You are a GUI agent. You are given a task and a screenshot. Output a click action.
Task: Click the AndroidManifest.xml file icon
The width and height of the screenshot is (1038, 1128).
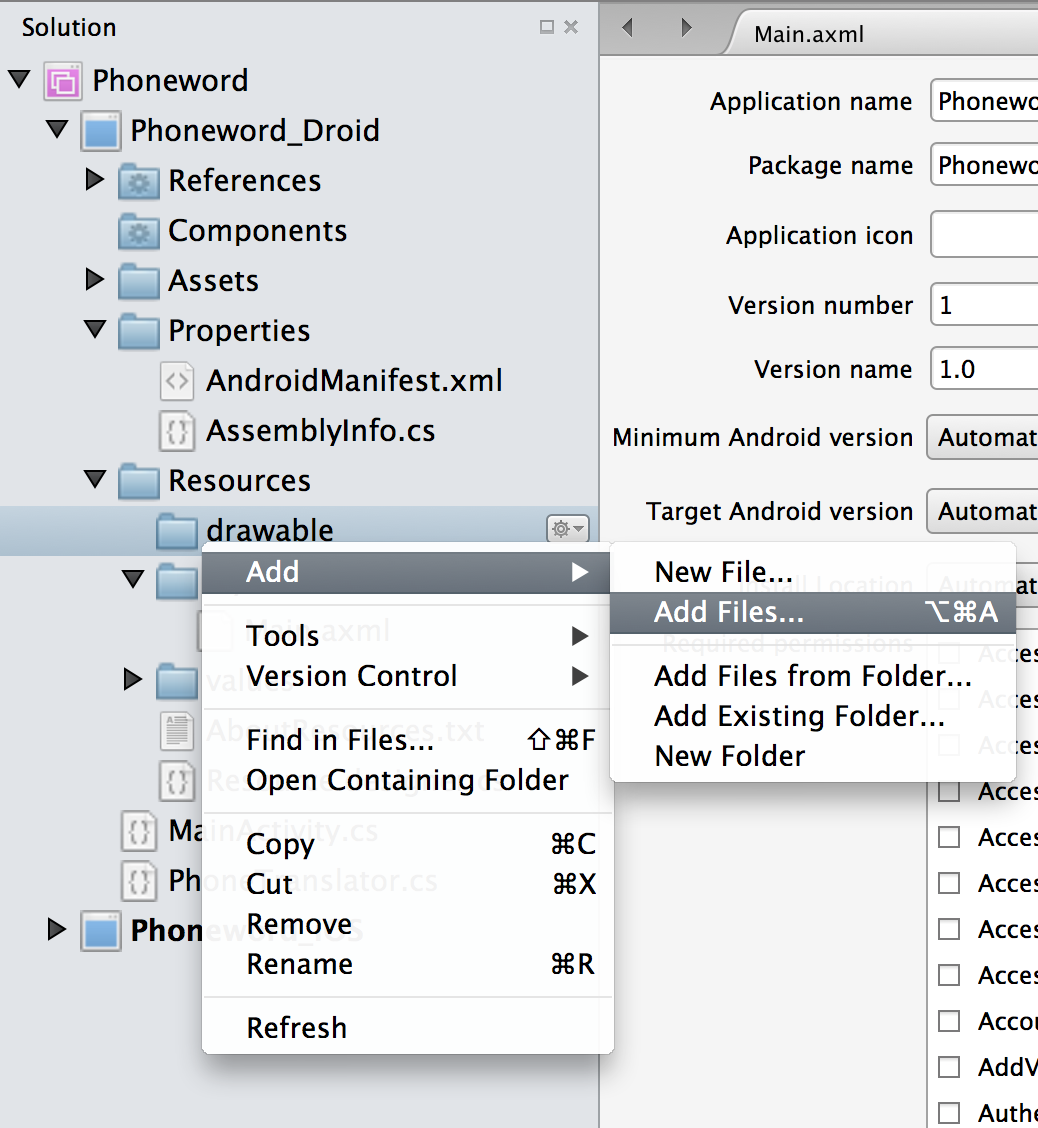coord(177,381)
